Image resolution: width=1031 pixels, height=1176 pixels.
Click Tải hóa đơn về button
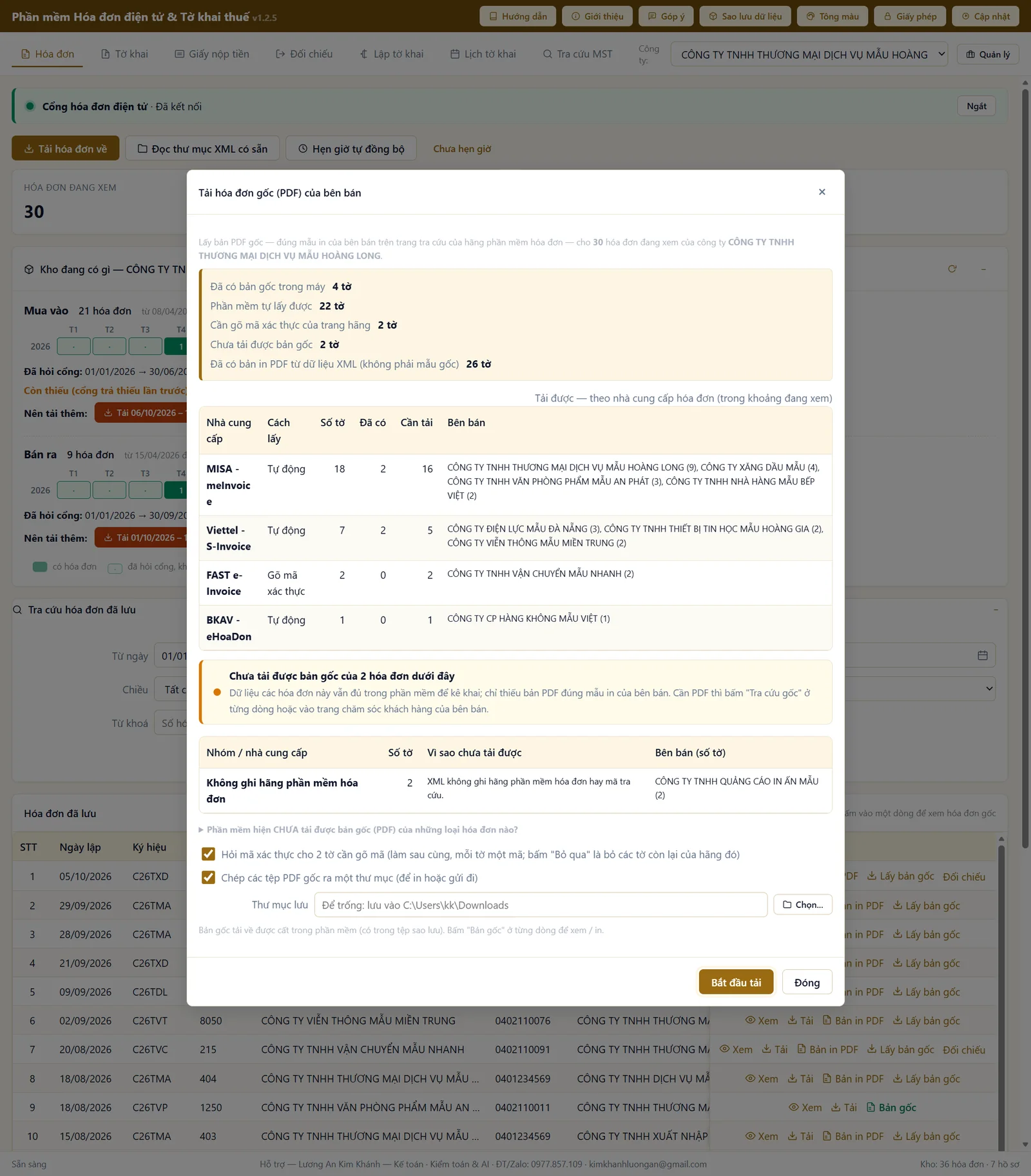[66, 148]
